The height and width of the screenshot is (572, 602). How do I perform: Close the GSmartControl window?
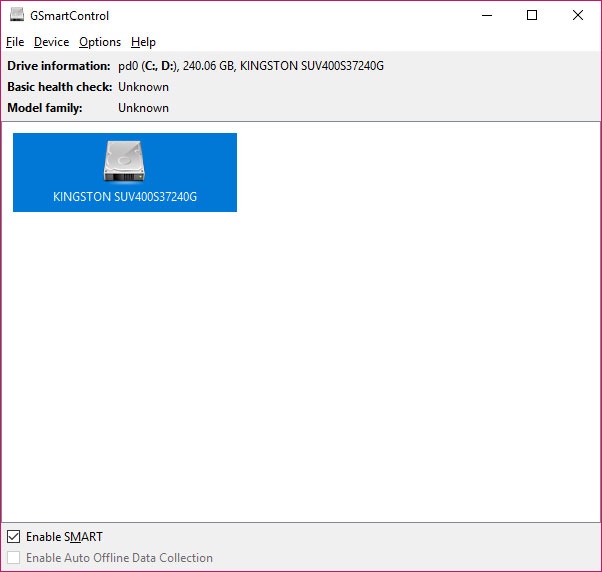(x=577, y=15)
